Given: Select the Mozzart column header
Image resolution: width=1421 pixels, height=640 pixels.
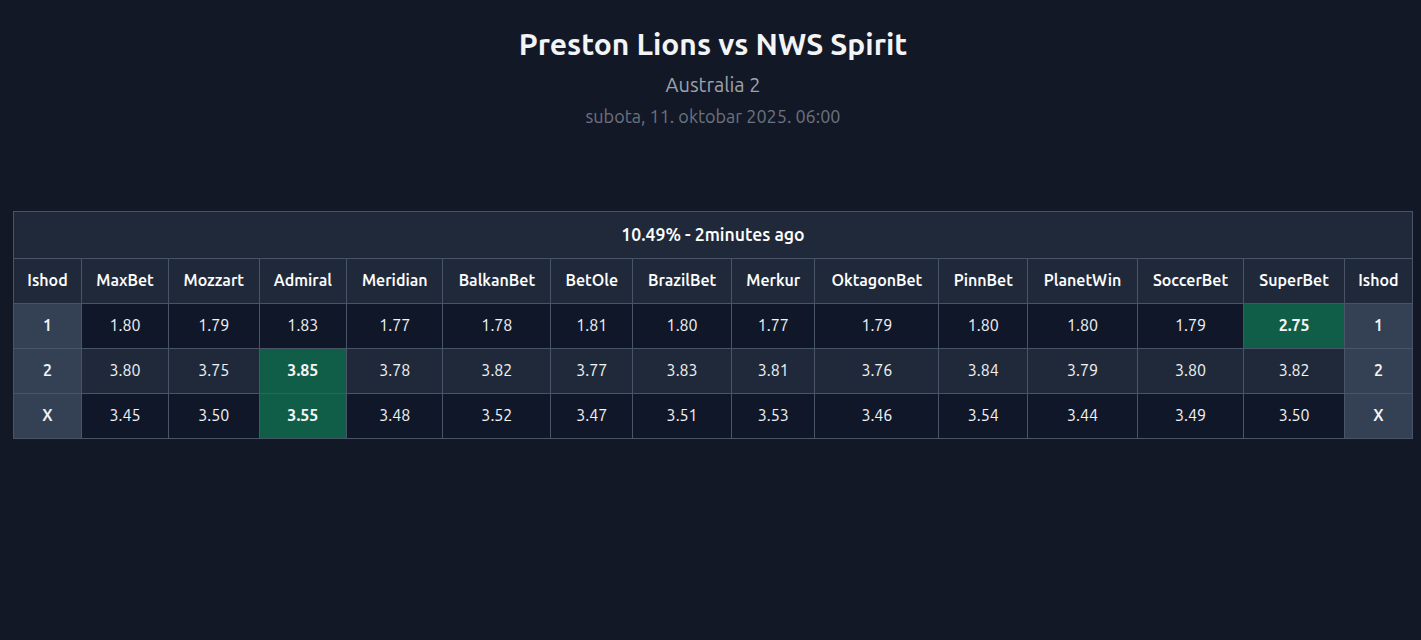Looking at the screenshot, I should pos(213,280).
